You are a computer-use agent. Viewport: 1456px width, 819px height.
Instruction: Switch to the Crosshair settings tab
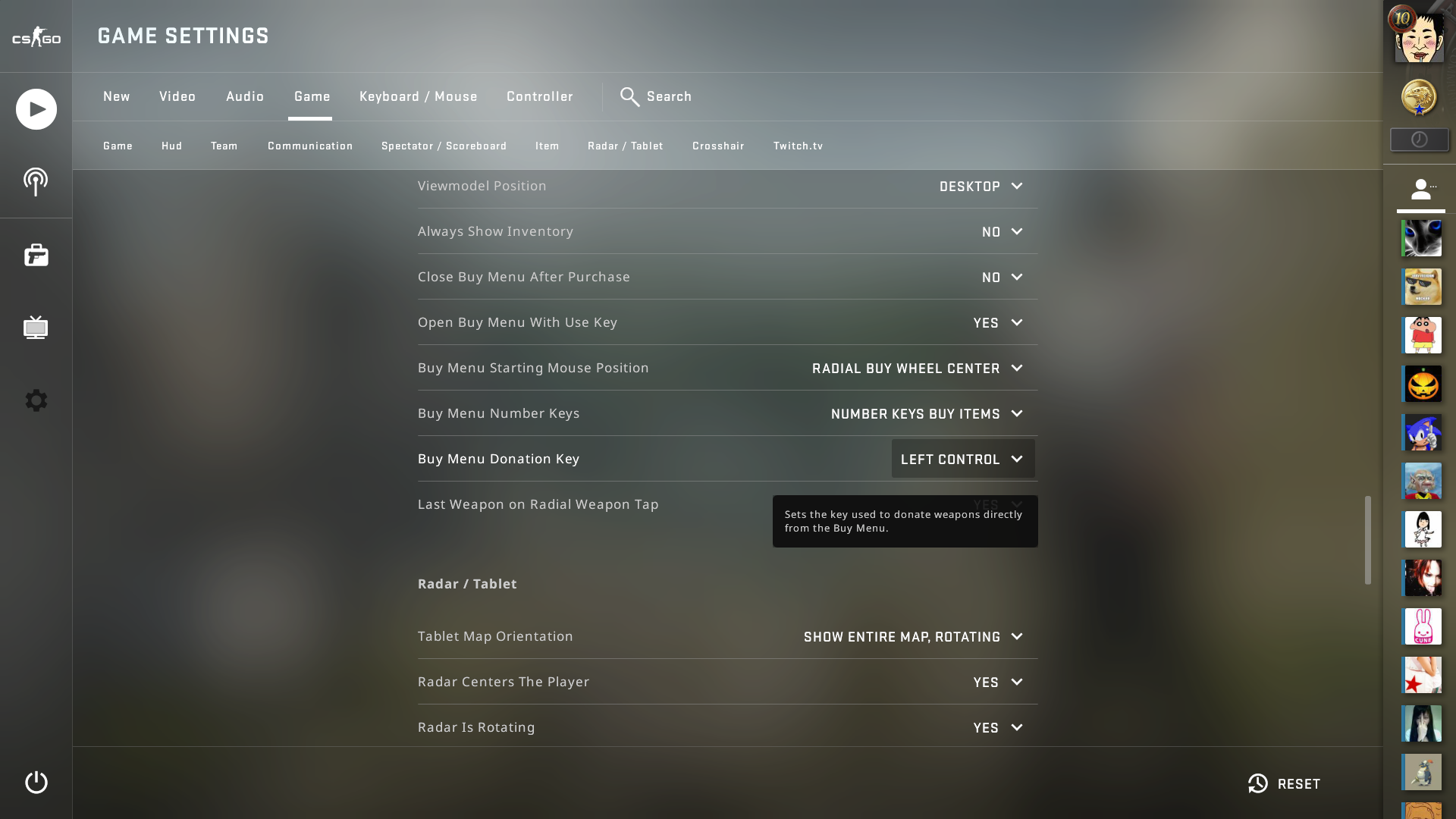point(718,145)
